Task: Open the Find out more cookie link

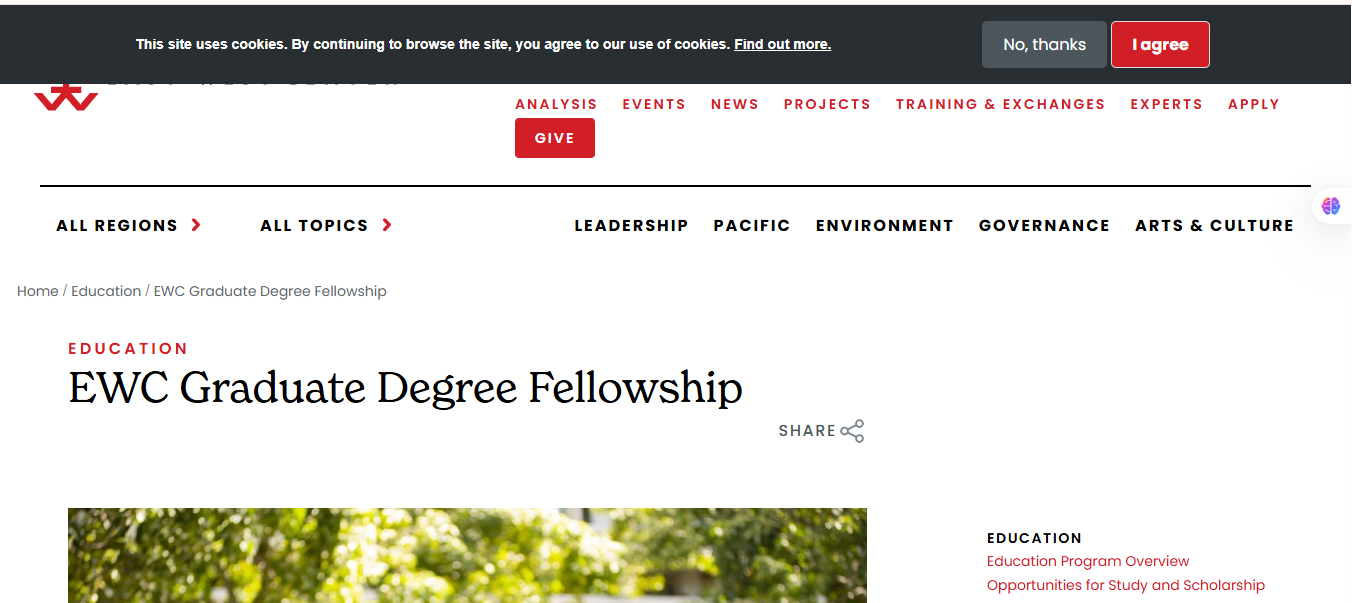Action: (x=782, y=44)
